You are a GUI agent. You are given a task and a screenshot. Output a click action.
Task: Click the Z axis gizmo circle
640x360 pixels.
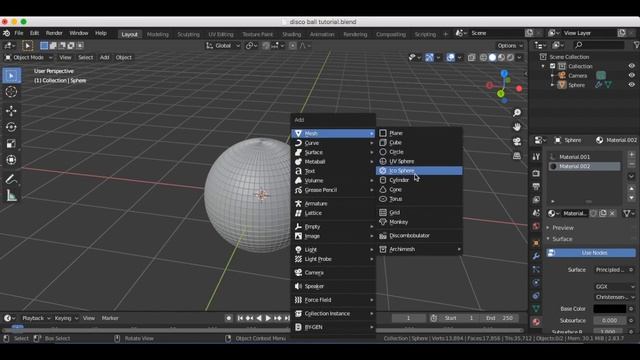click(x=504, y=73)
